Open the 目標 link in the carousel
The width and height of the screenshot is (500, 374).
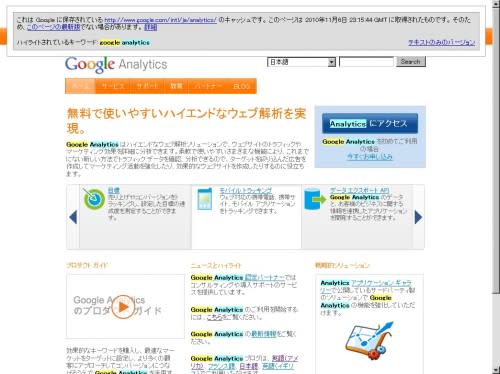(114, 190)
